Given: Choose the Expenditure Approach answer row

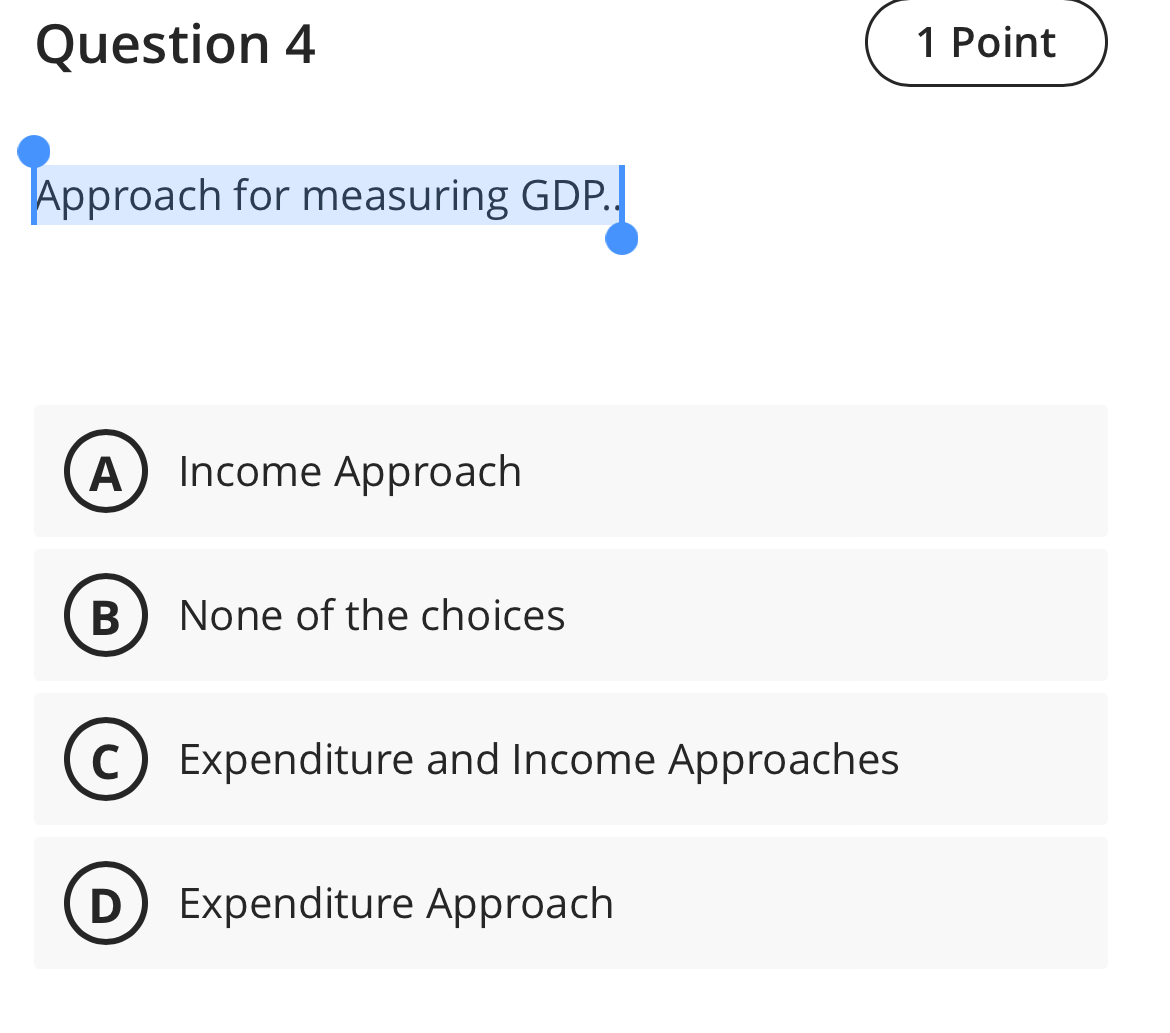Looking at the screenshot, I should click(x=570, y=902).
